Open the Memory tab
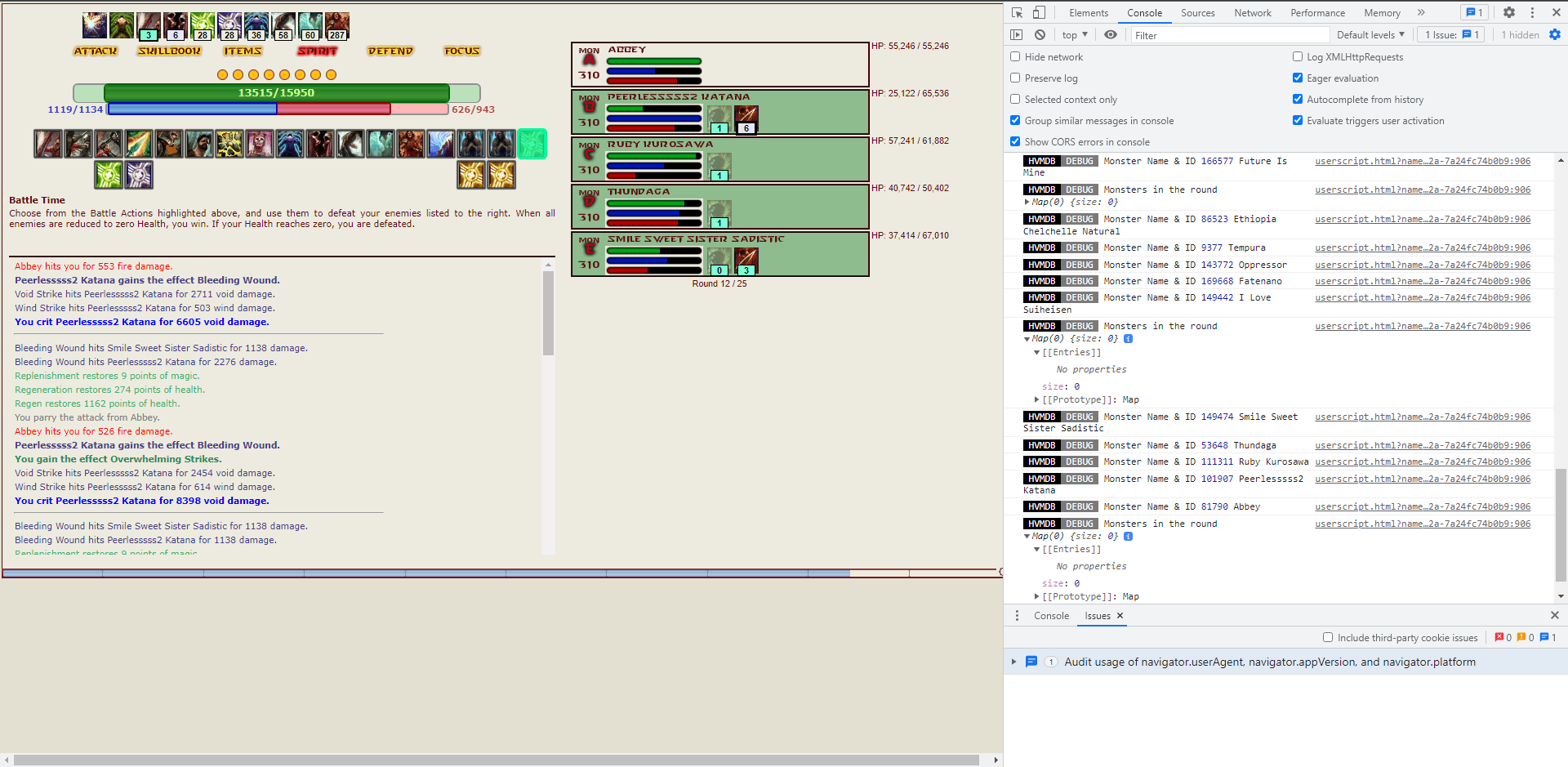This screenshot has width=1568, height=767. pos(1382,12)
